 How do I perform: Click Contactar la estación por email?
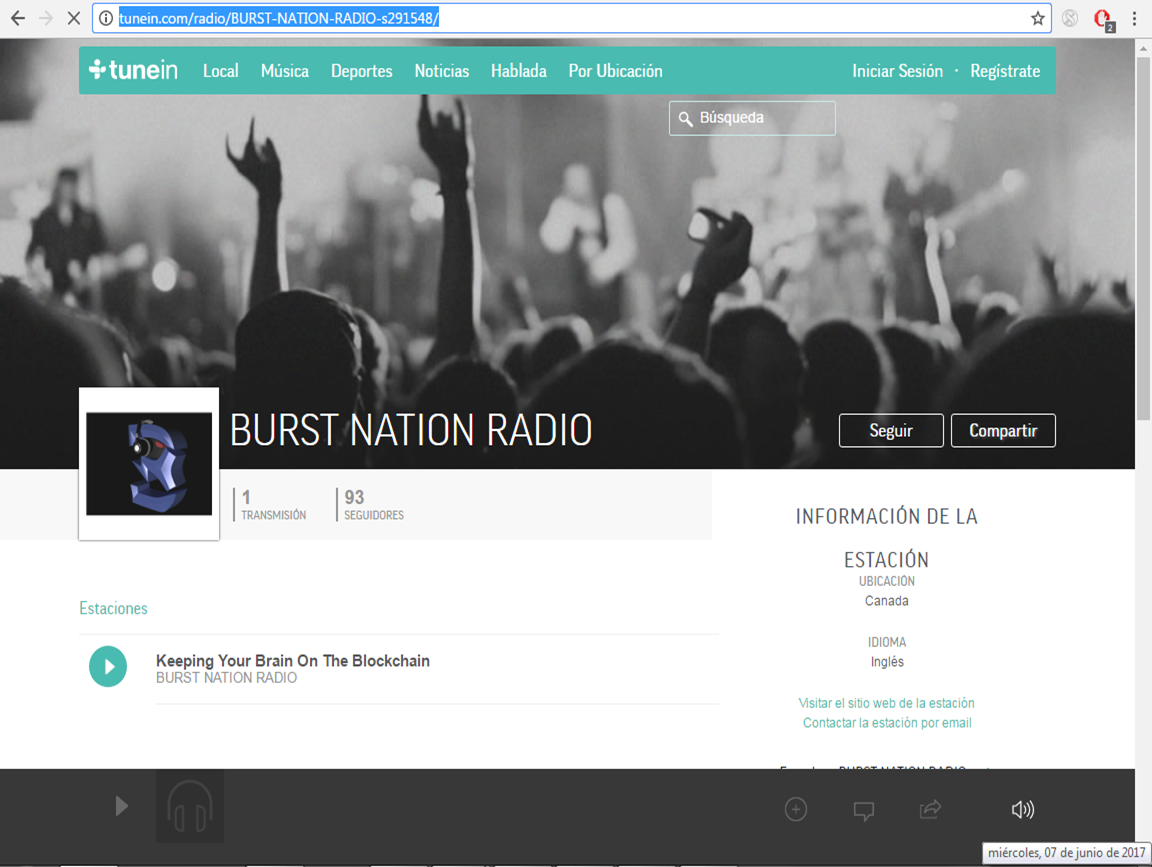pyautogui.click(x=887, y=723)
